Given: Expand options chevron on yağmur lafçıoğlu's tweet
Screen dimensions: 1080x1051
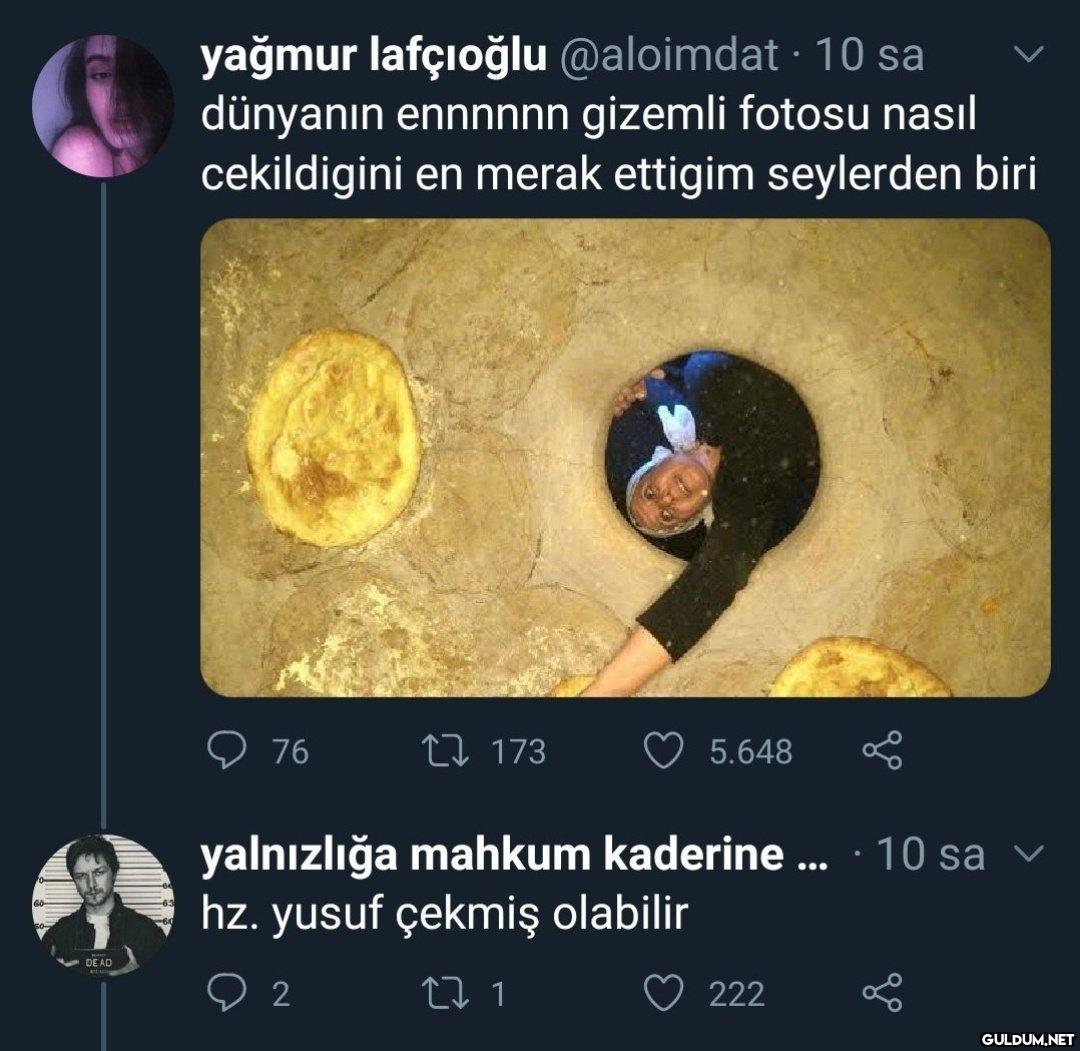Looking at the screenshot, I should tap(1029, 55).
